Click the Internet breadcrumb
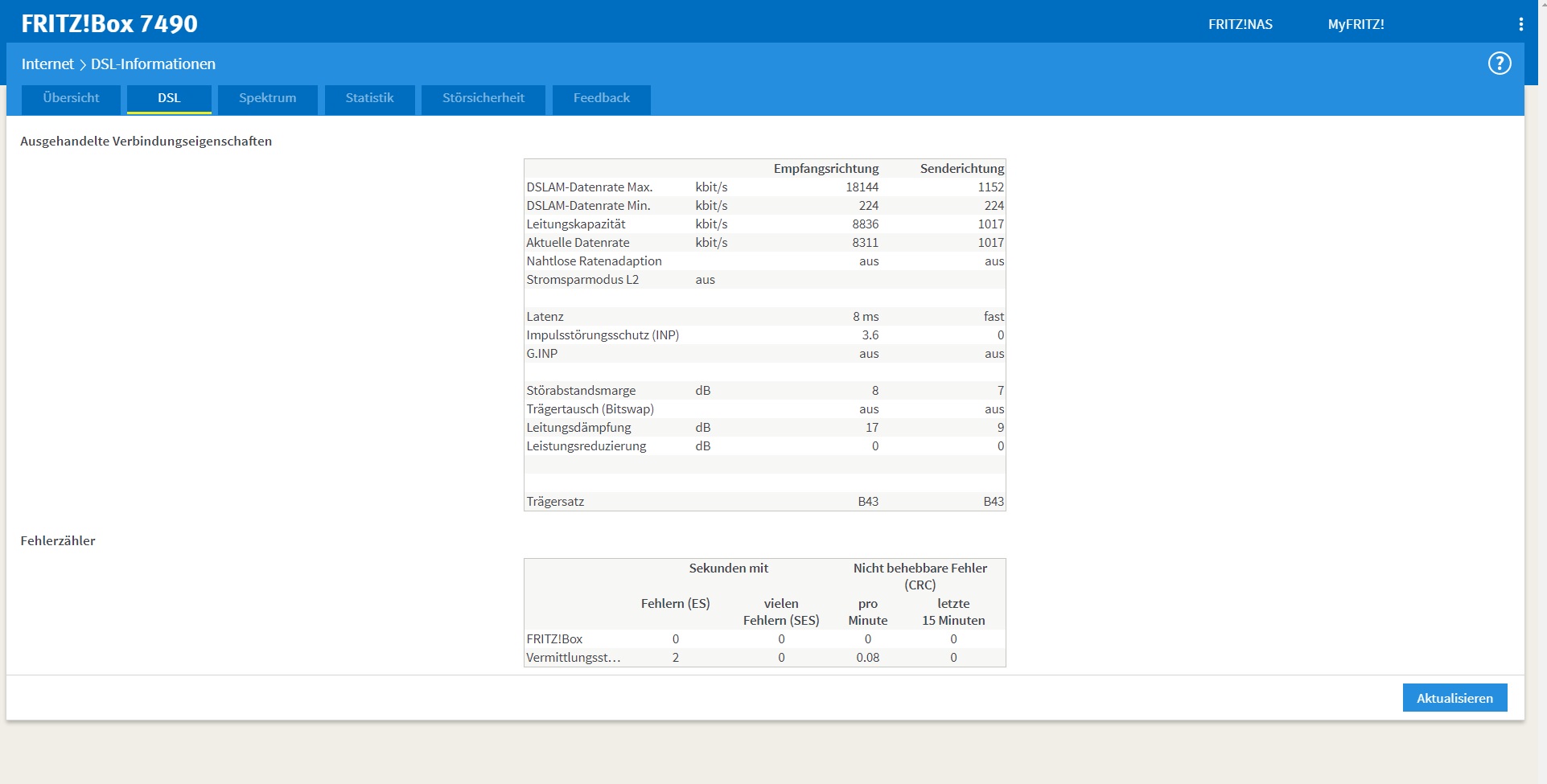 point(47,64)
